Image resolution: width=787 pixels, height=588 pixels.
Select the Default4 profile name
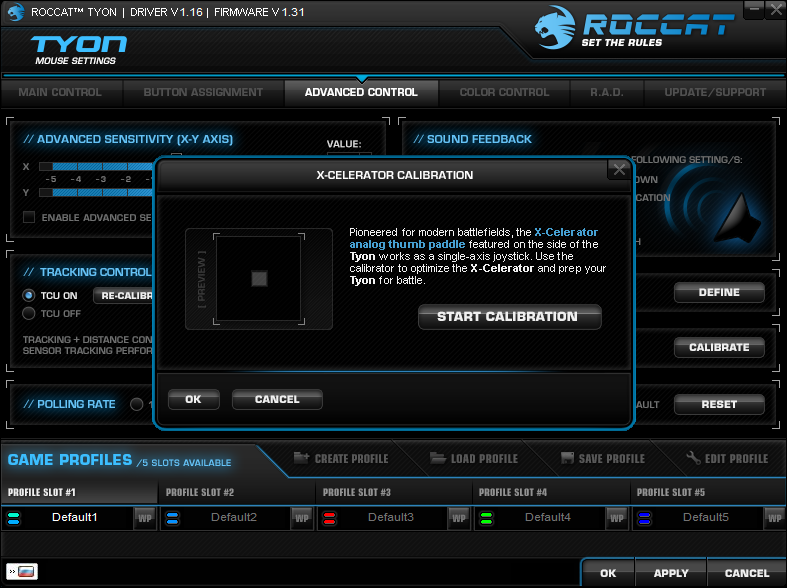click(x=548, y=517)
